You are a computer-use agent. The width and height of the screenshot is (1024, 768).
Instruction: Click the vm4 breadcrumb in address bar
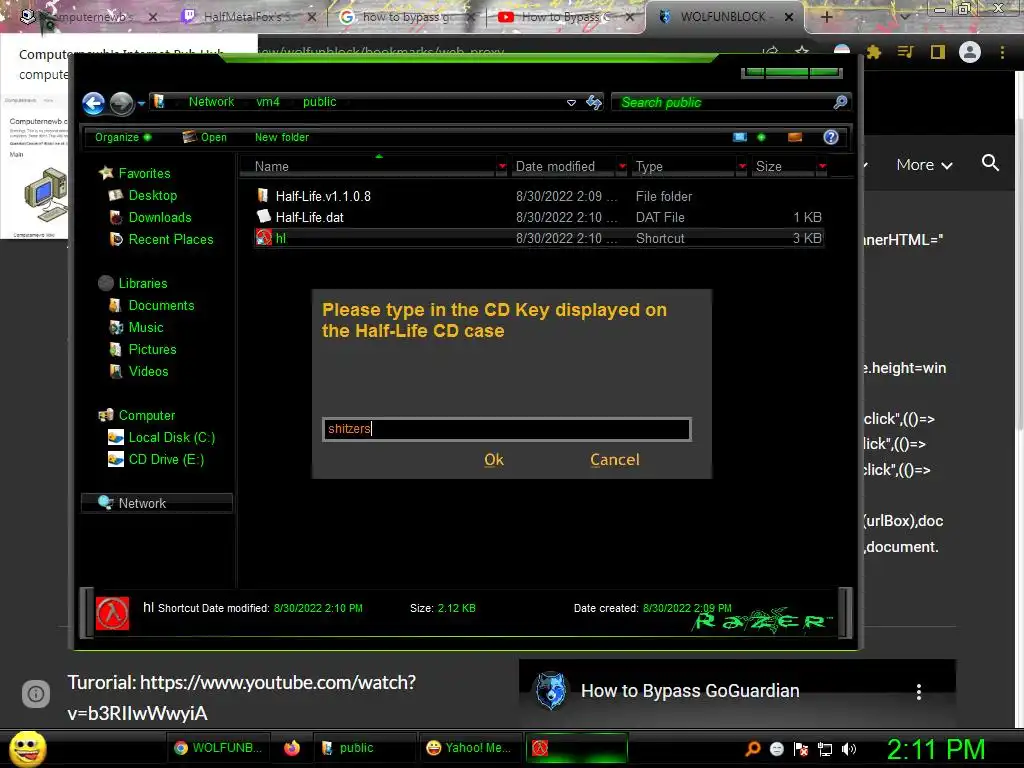point(268,102)
